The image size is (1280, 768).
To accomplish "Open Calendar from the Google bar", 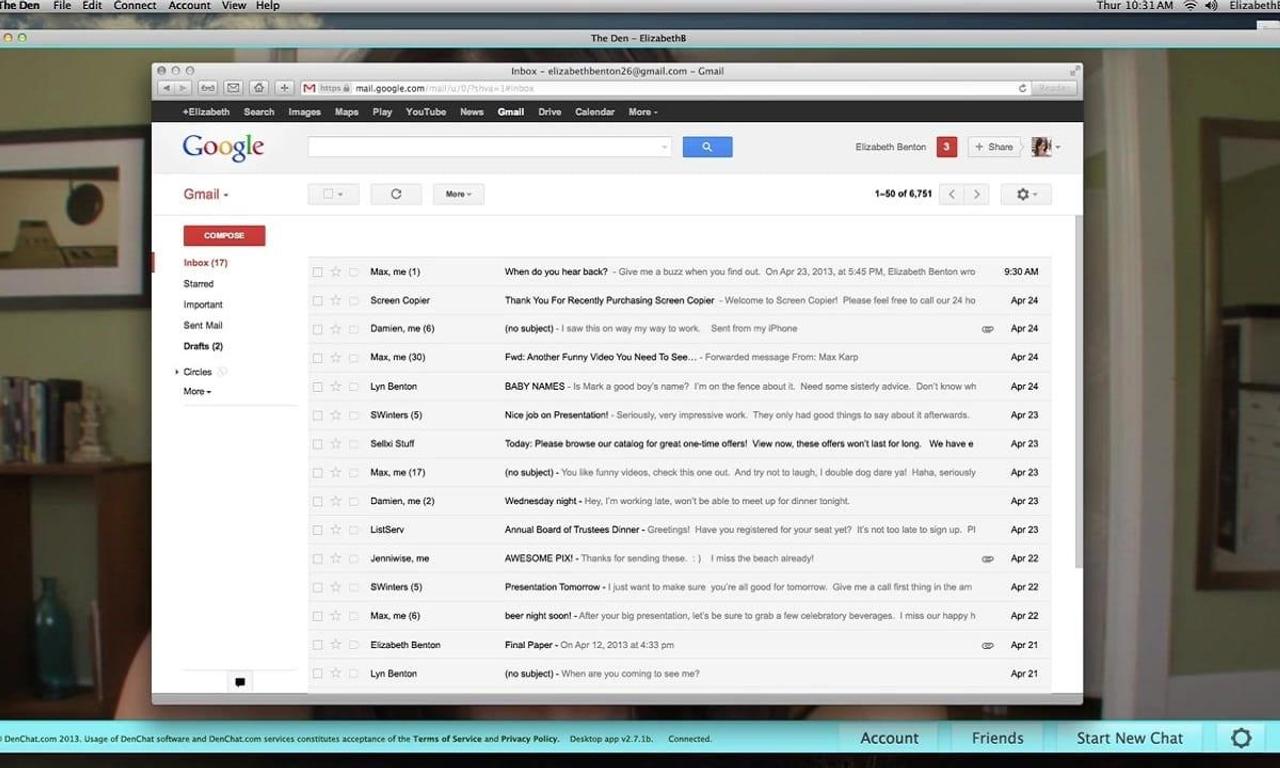I will (x=594, y=112).
